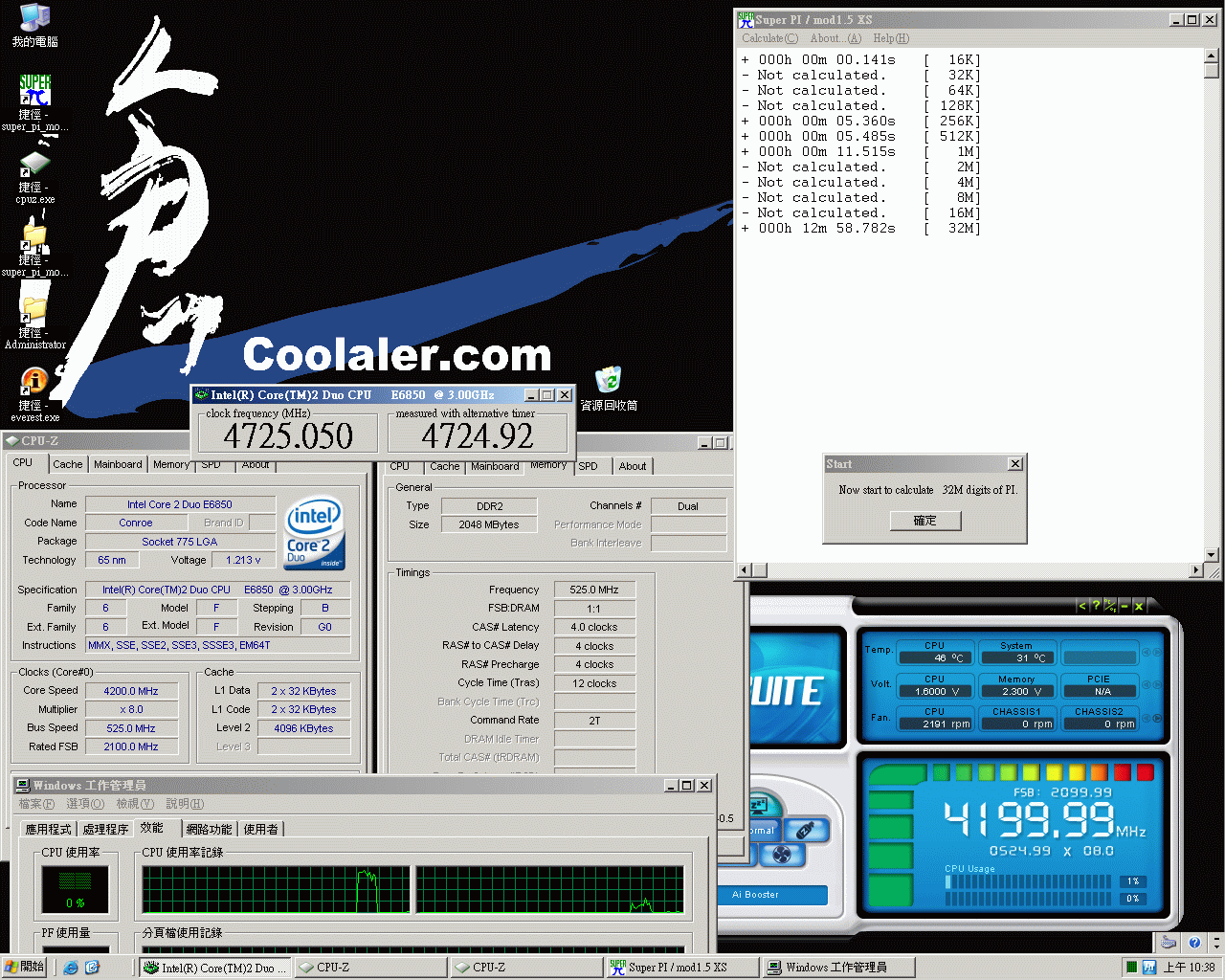Click the right arrow on AI Suite Fan row
Screen dimensions: 1225x980
tap(1157, 718)
